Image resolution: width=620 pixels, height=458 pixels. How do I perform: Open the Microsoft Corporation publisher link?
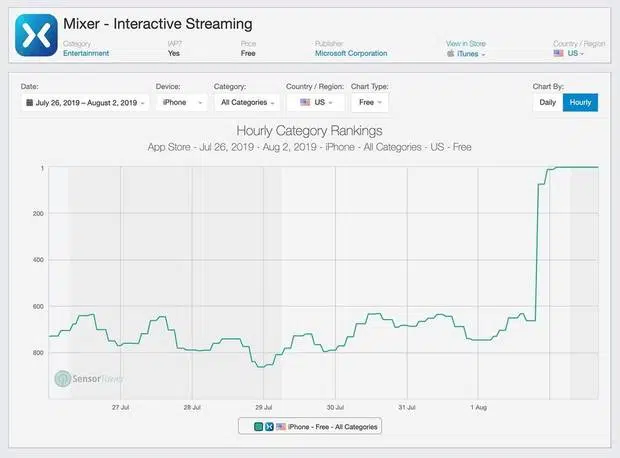coord(351,53)
